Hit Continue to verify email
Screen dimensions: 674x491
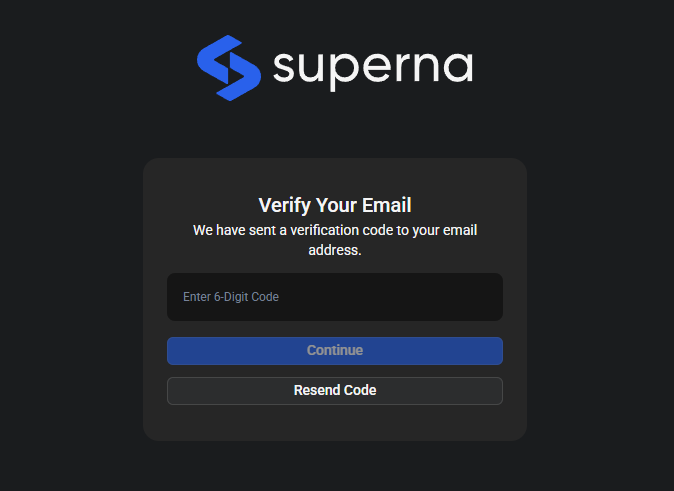point(334,351)
